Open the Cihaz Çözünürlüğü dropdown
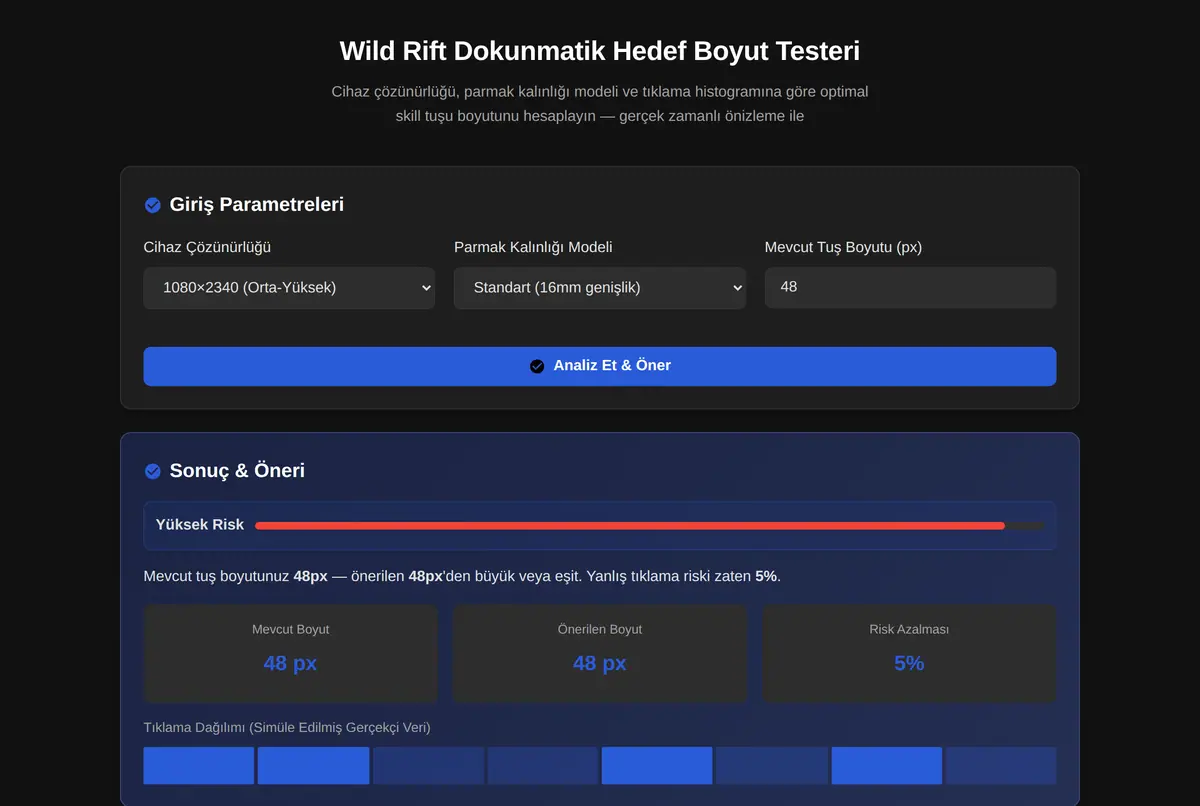The image size is (1200, 806). 289,288
